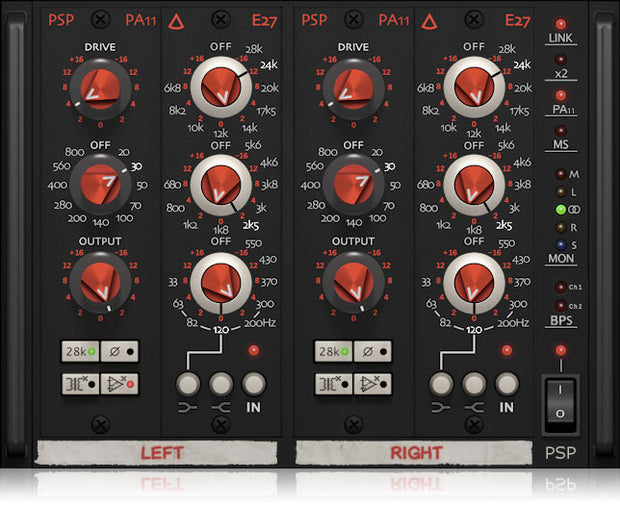This screenshot has height=505, width=620.
Task: Select L monitor mode
Action: pyautogui.click(x=560, y=192)
